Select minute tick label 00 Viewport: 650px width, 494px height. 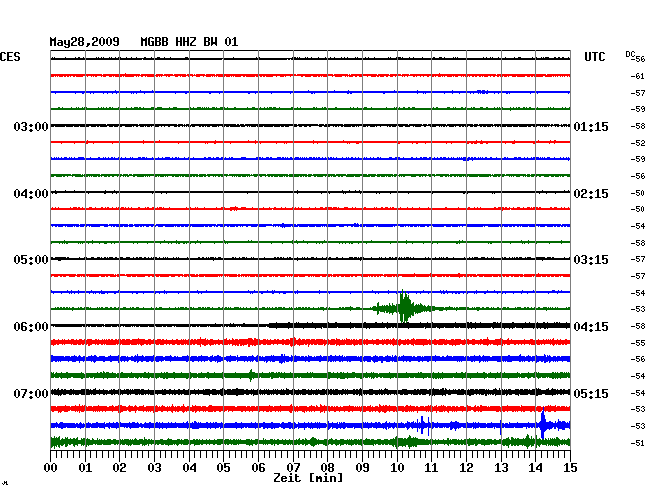click(51, 467)
